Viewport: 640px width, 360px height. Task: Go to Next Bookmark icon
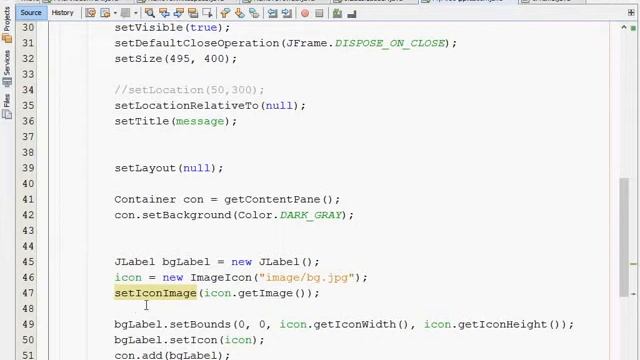coord(240,13)
